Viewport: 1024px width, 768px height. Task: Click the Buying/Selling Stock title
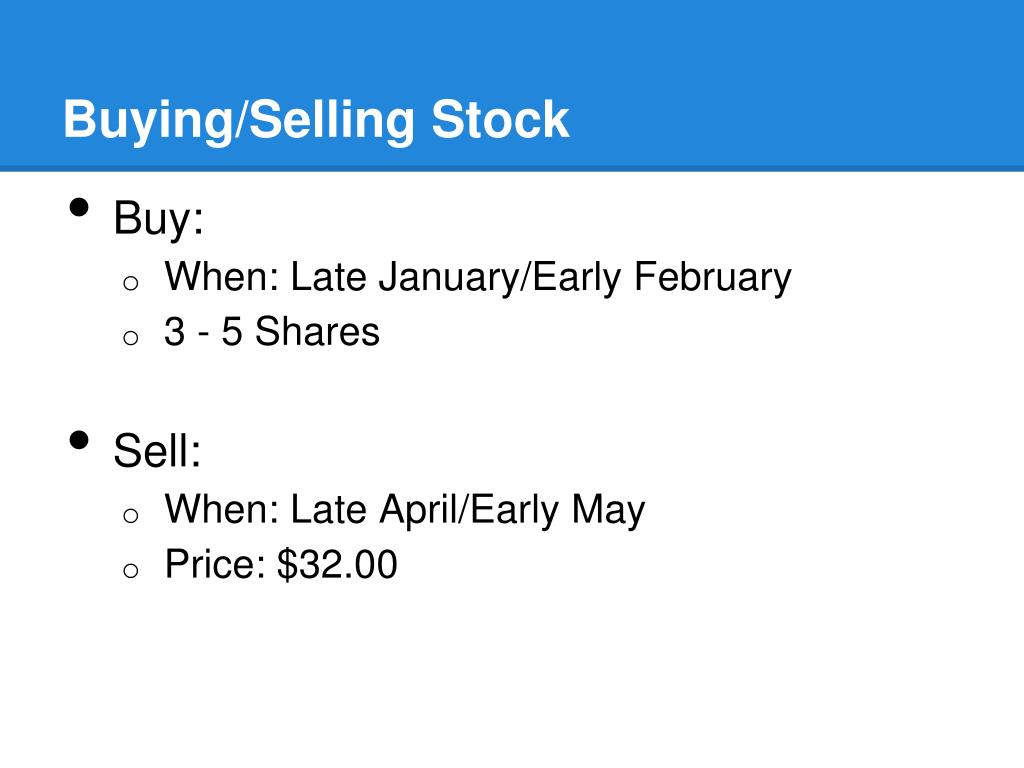316,121
